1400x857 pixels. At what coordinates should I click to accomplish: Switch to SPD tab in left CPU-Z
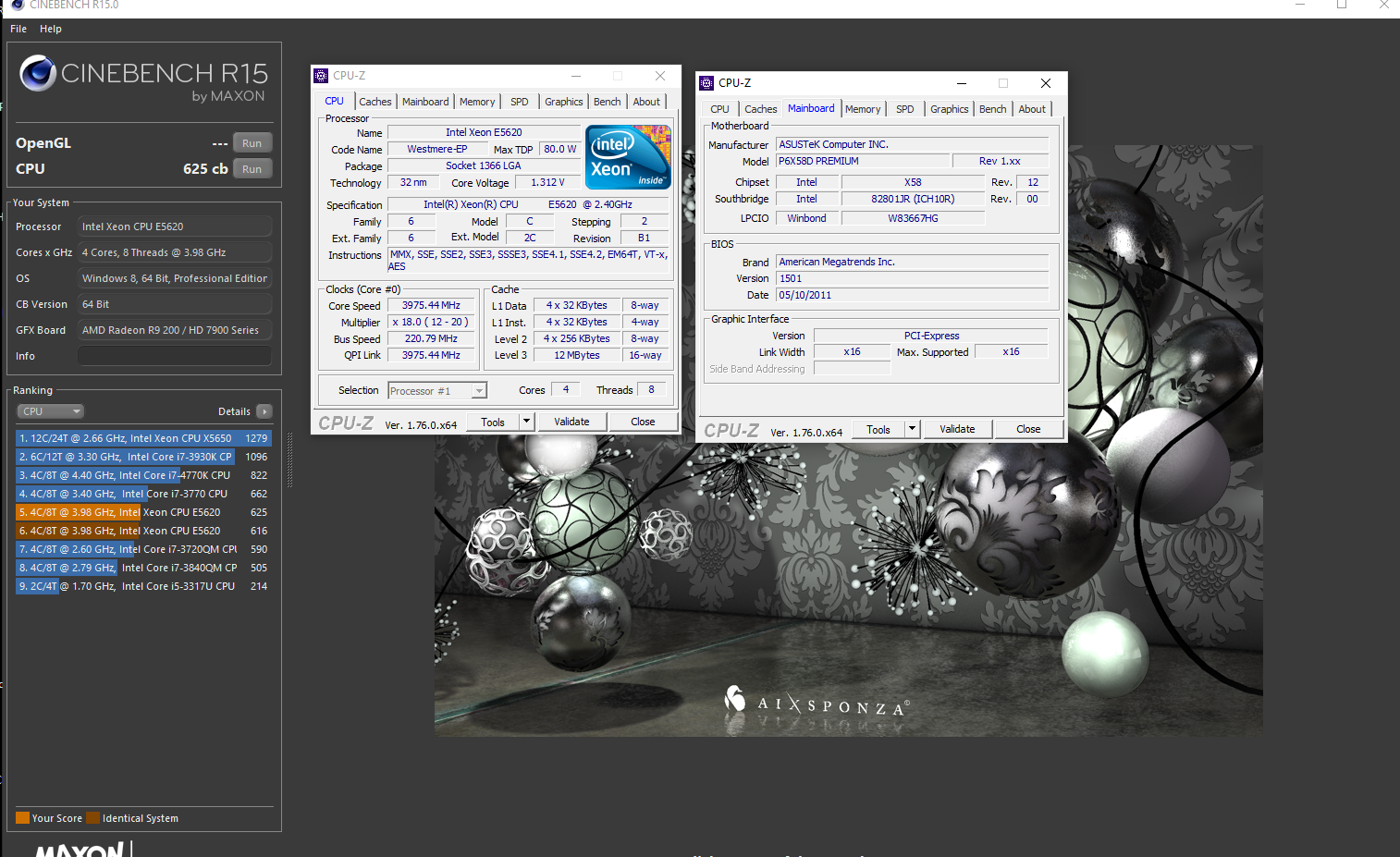[x=520, y=102]
